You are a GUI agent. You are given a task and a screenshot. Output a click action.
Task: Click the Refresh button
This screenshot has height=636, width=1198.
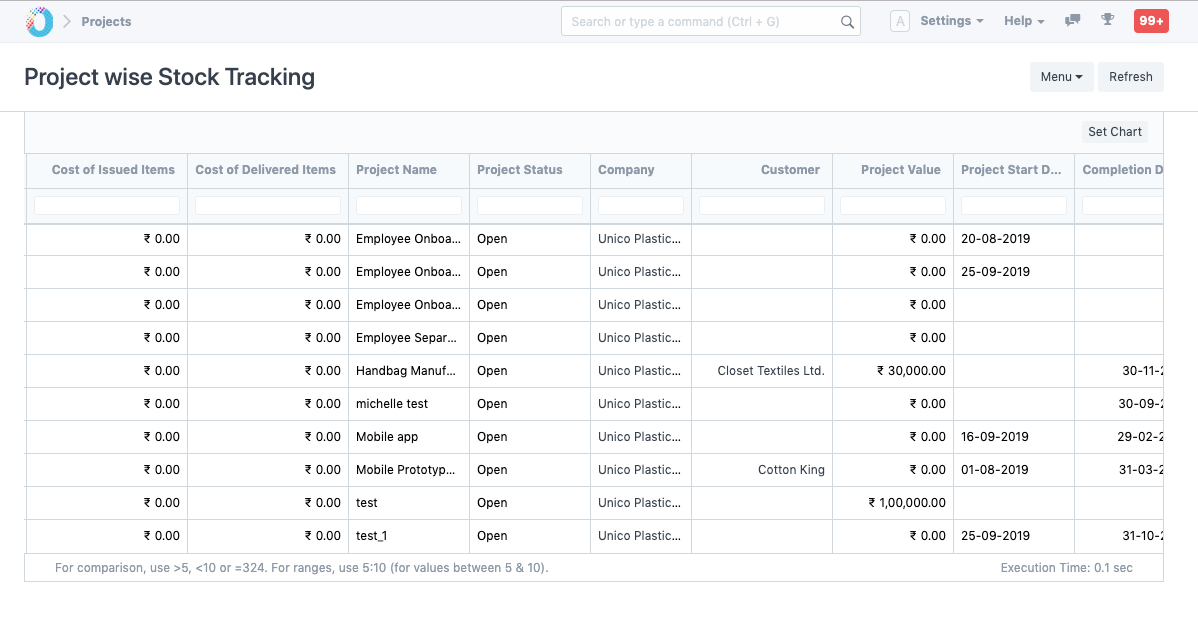[x=1130, y=76]
